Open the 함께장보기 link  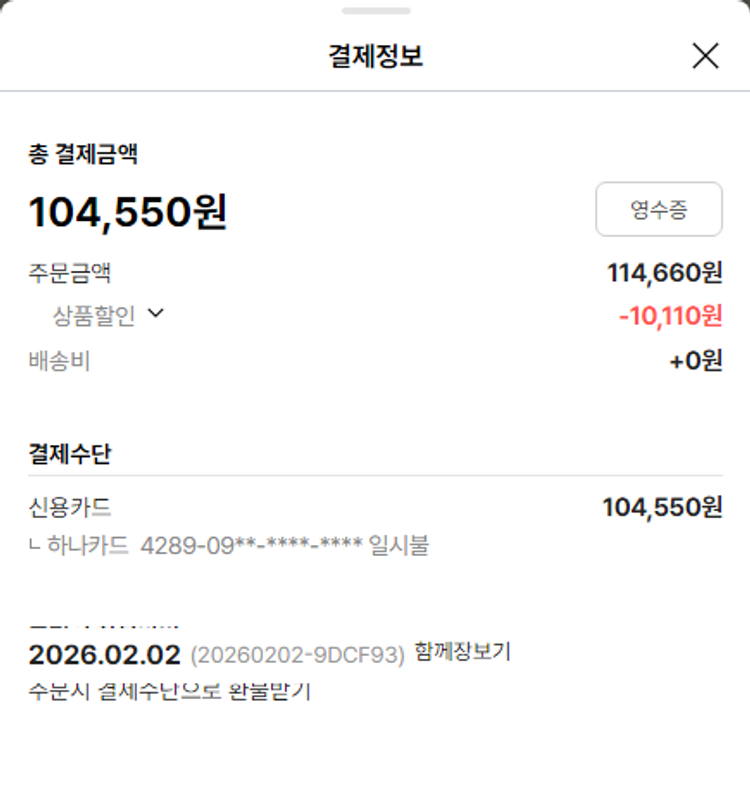pyautogui.click(x=462, y=652)
